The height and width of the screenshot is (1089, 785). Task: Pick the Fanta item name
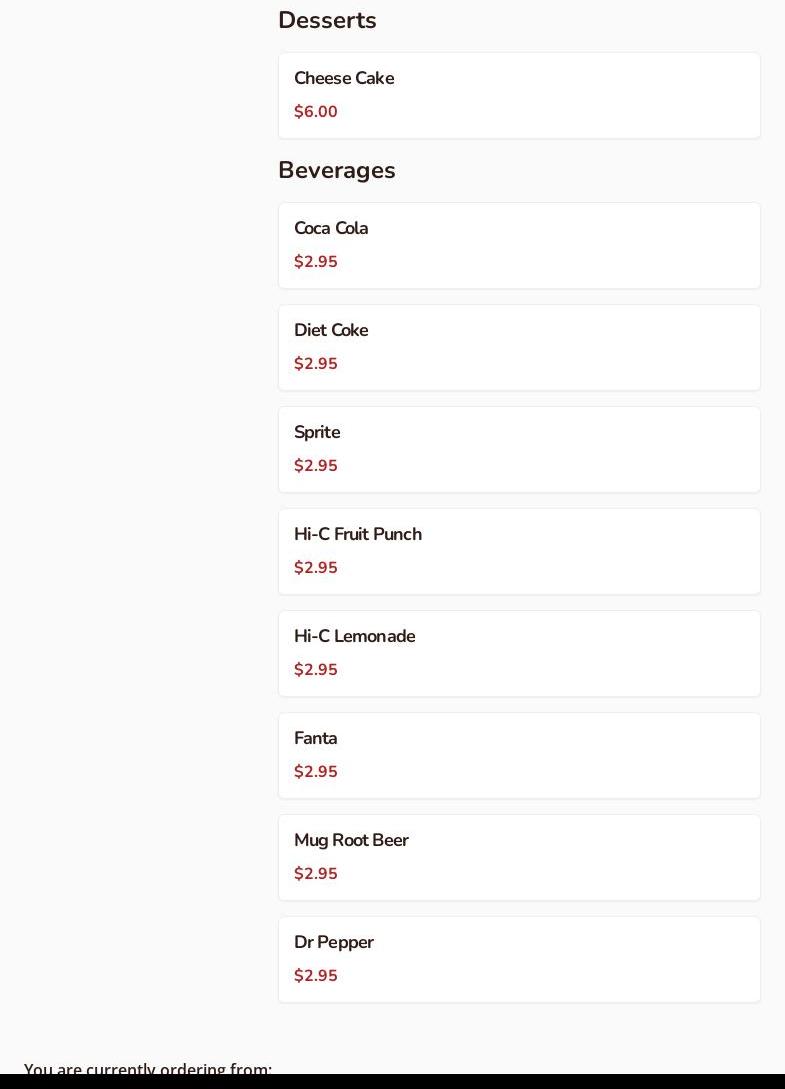click(x=315, y=738)
